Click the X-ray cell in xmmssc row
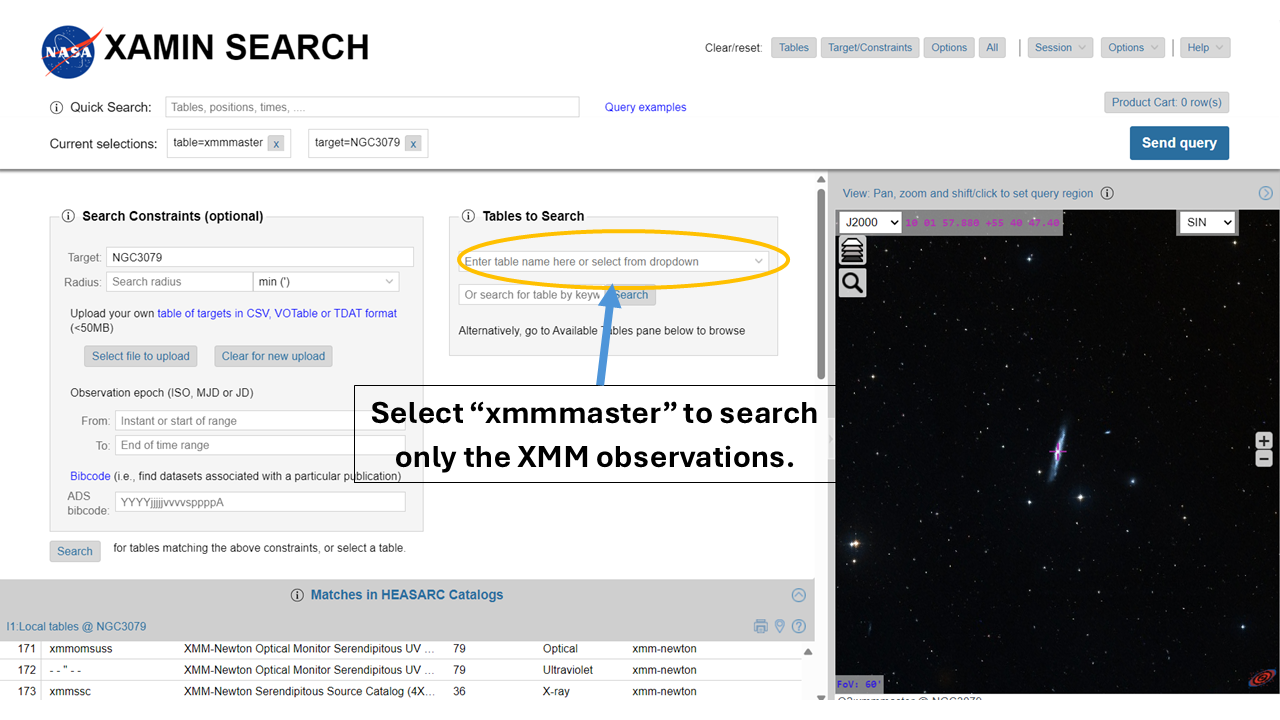Viewport: 1280px width, 720px height. pos(558,691)
